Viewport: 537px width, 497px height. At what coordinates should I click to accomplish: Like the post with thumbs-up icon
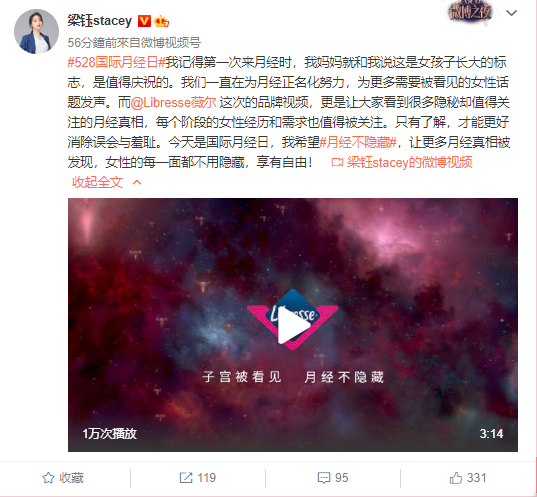[456, 477]
